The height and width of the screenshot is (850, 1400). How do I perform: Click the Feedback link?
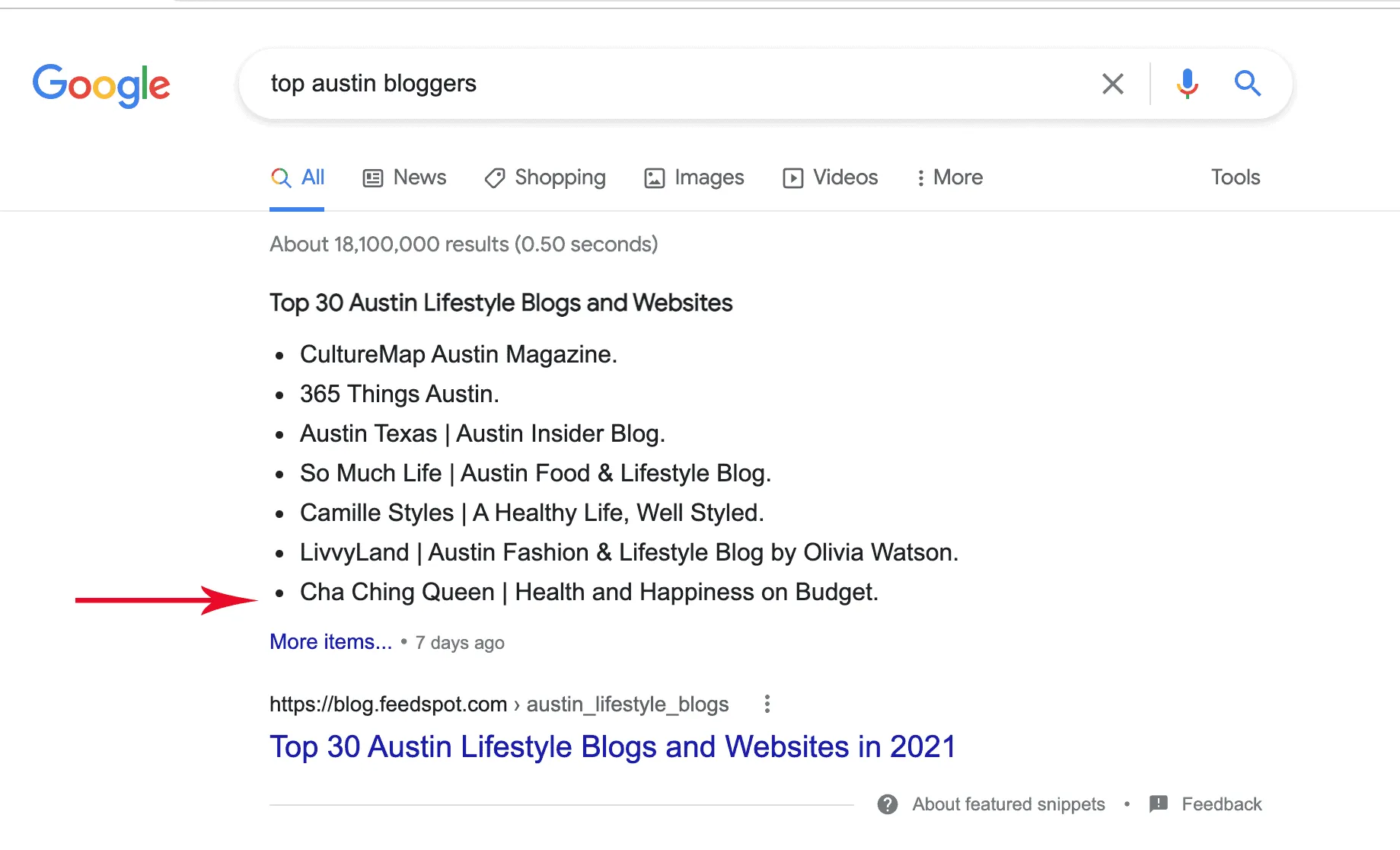(1221, 804)
